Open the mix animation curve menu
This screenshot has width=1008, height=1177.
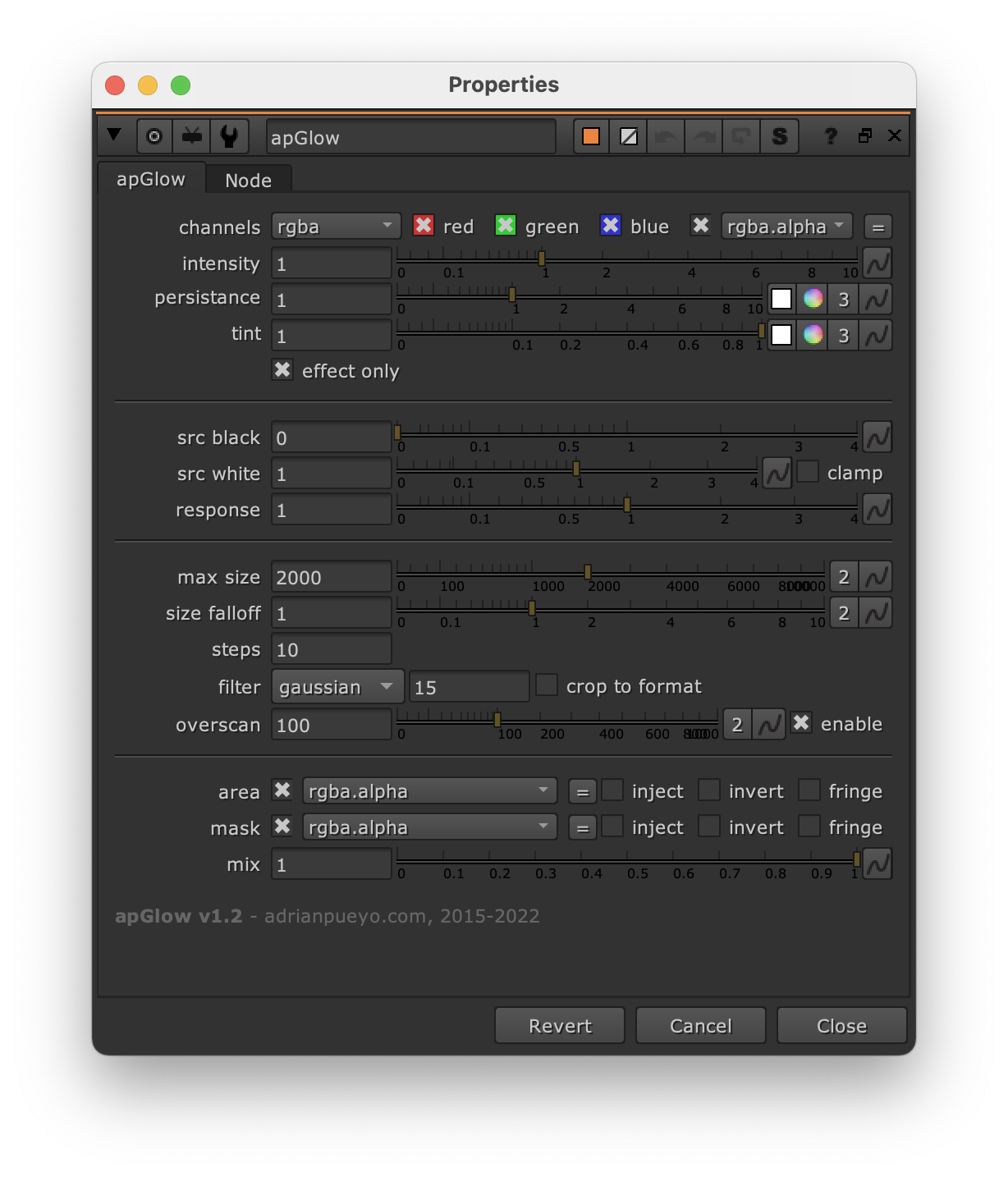(x=877, y=864)
